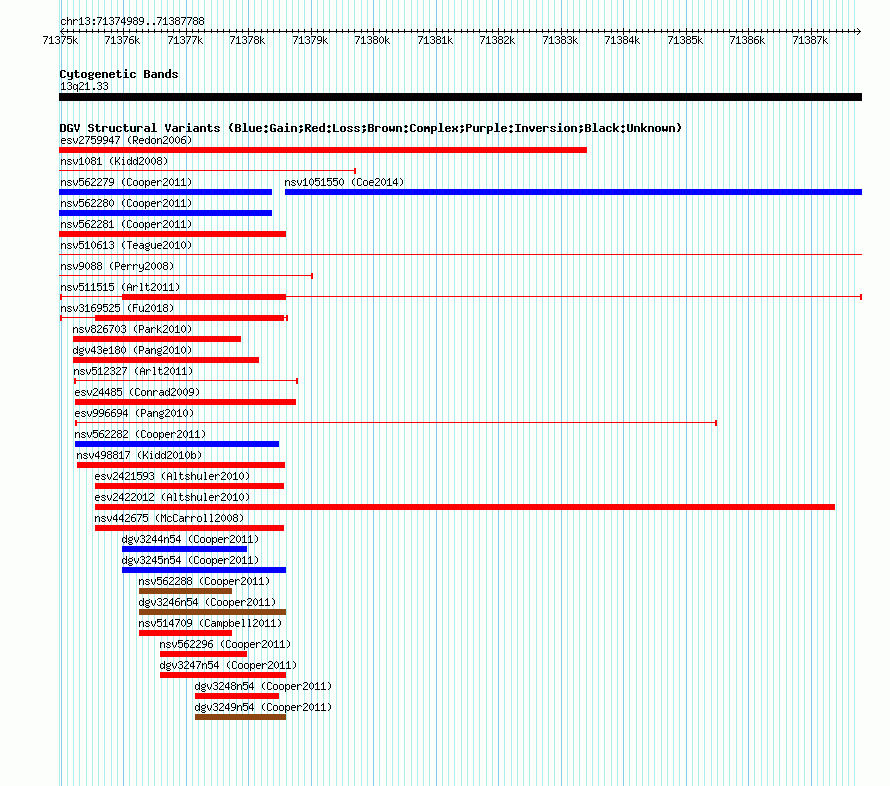Click esv2421593 (Altshuler2010) label

tap(172, 476)
